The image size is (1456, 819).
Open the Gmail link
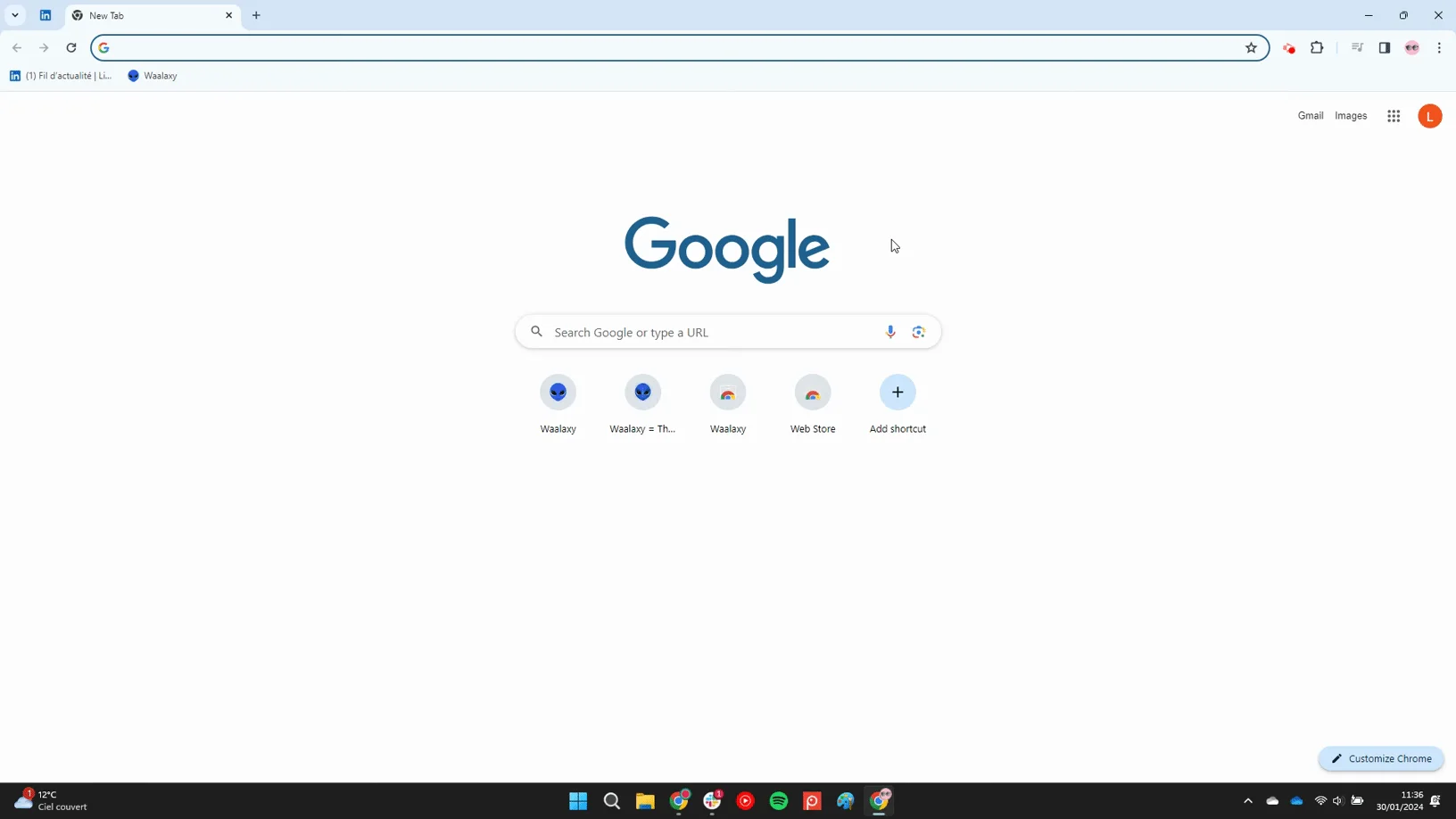pos(1311,116)
